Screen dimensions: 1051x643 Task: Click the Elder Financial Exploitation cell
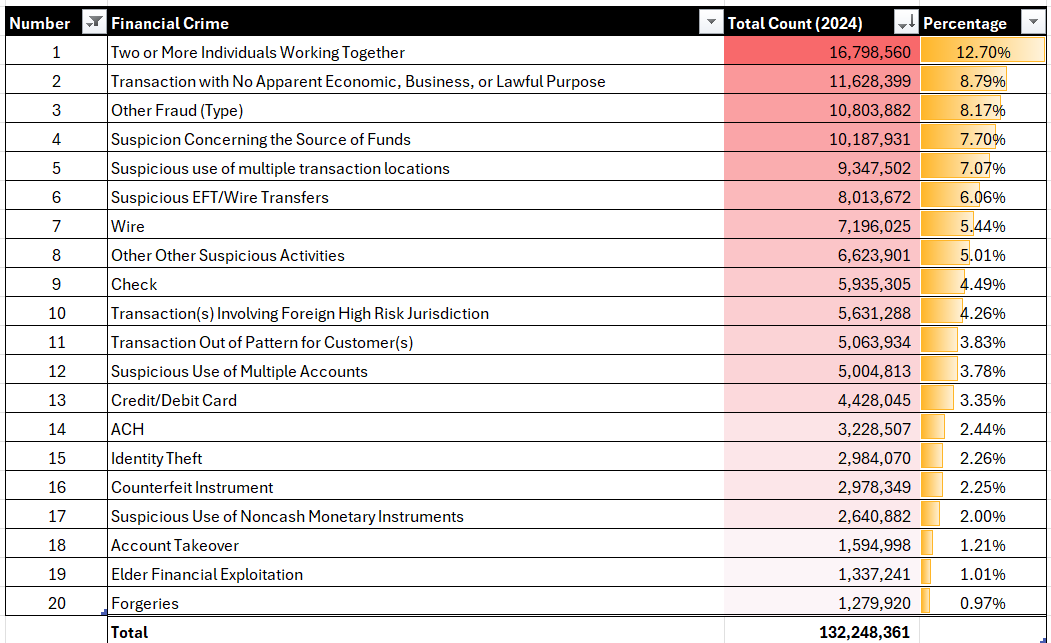[207, 574]
